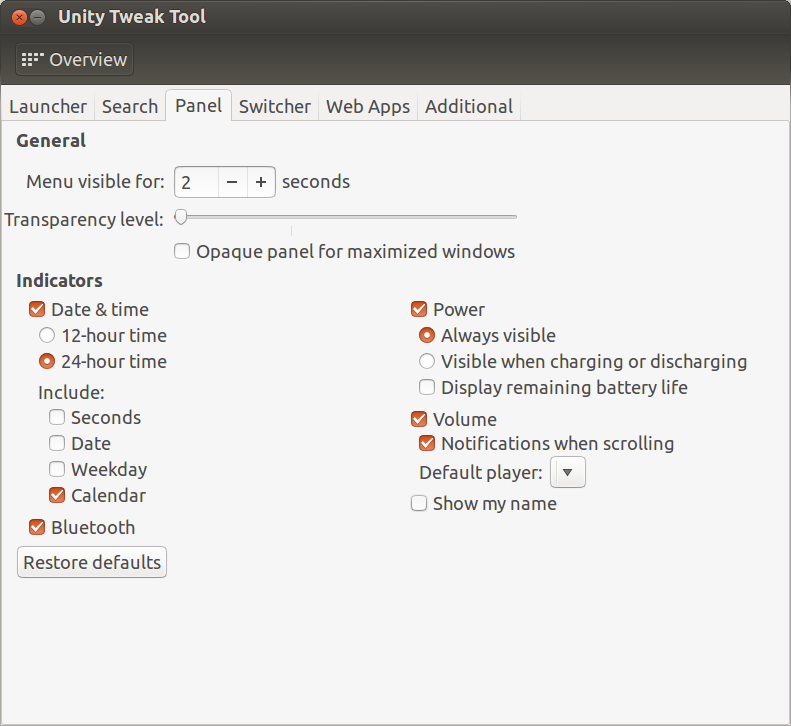Minimize the Unity Tweak Tool window
This screenshot has height=726, width=791.
coord(37,18)
